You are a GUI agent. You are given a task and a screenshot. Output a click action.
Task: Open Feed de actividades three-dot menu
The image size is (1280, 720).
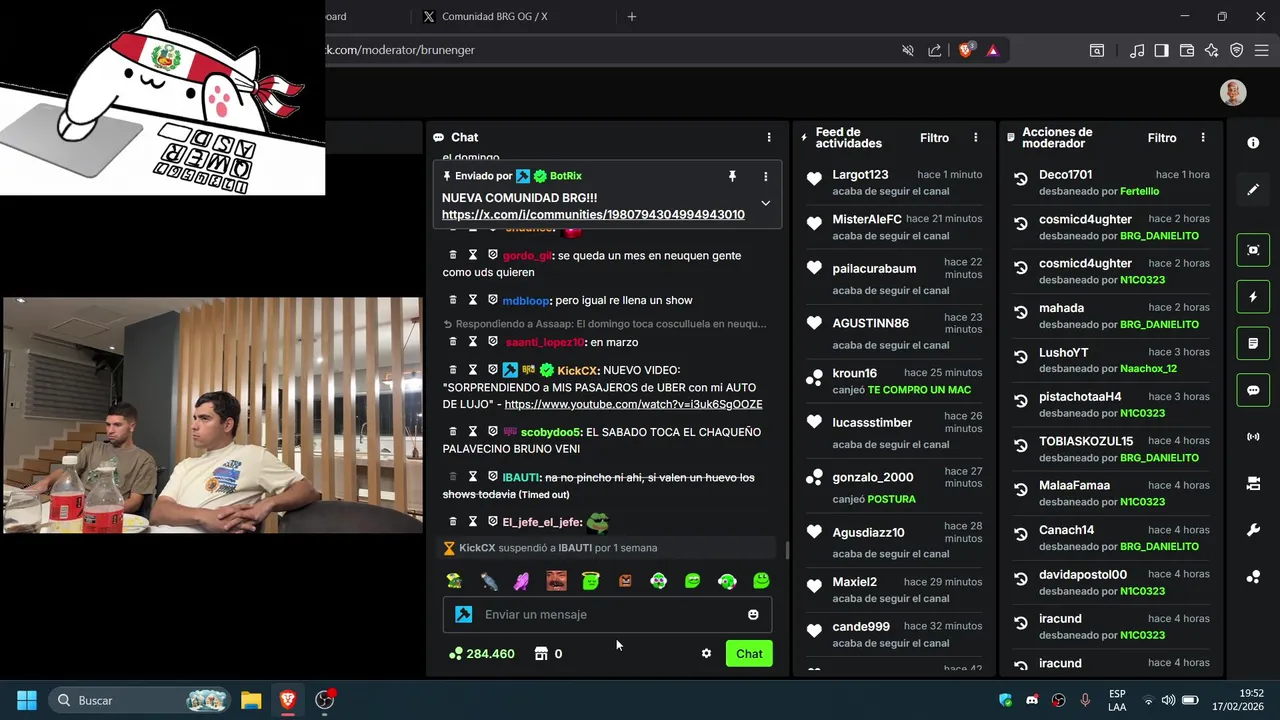point(976,138)
